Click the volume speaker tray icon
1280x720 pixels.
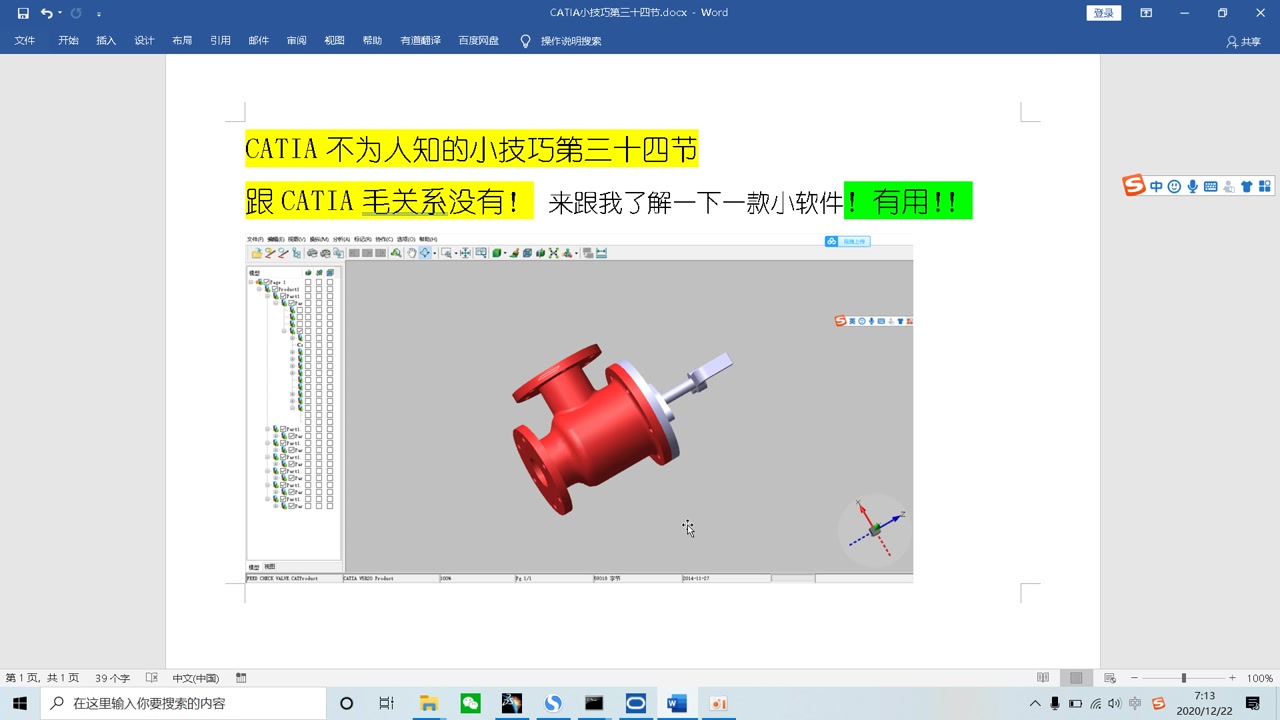[1115, 703]
